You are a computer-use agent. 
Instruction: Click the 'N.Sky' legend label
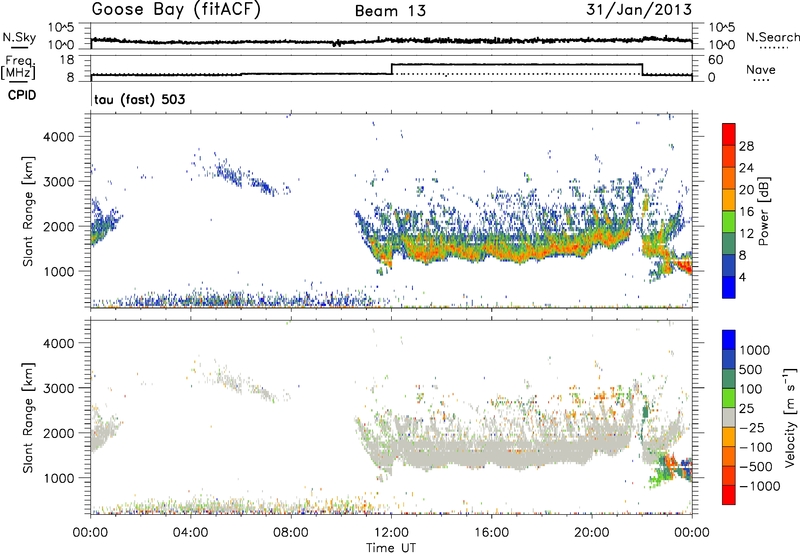[x=19, y=37]
